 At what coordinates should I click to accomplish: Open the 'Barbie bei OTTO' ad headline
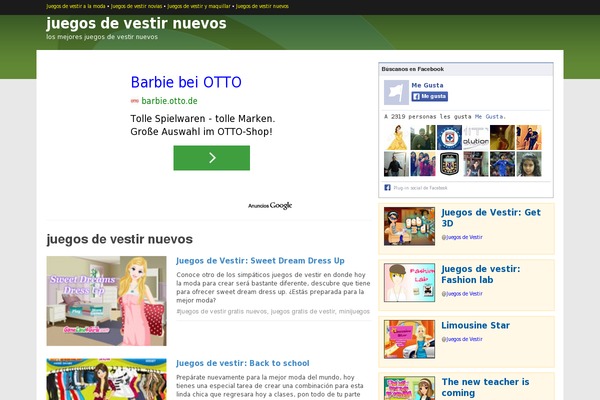pos(186,82)
